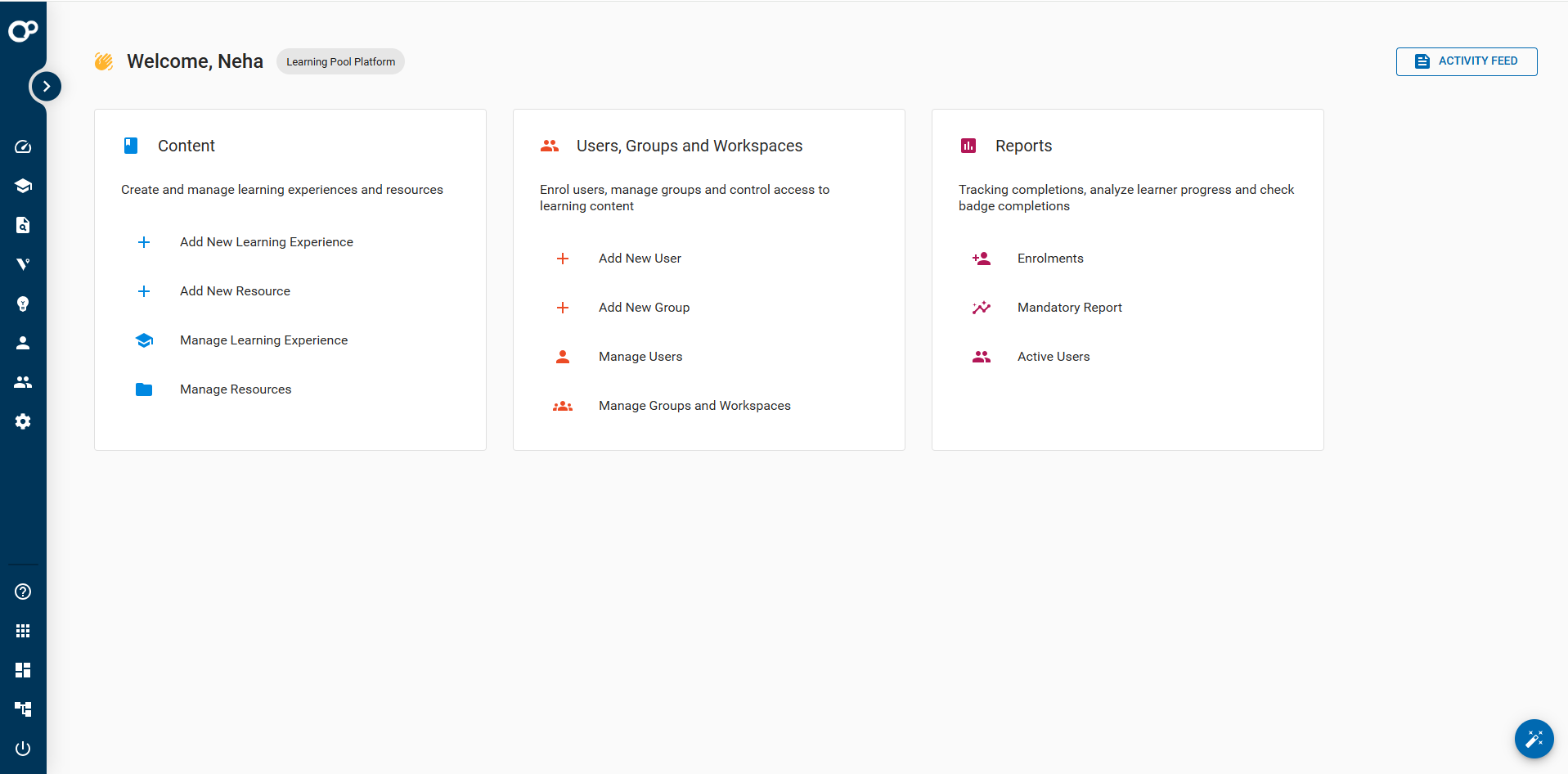Open the Dashboard speedometer icon in sidebar
The image size is (1568, 774).
click(23, 146)
